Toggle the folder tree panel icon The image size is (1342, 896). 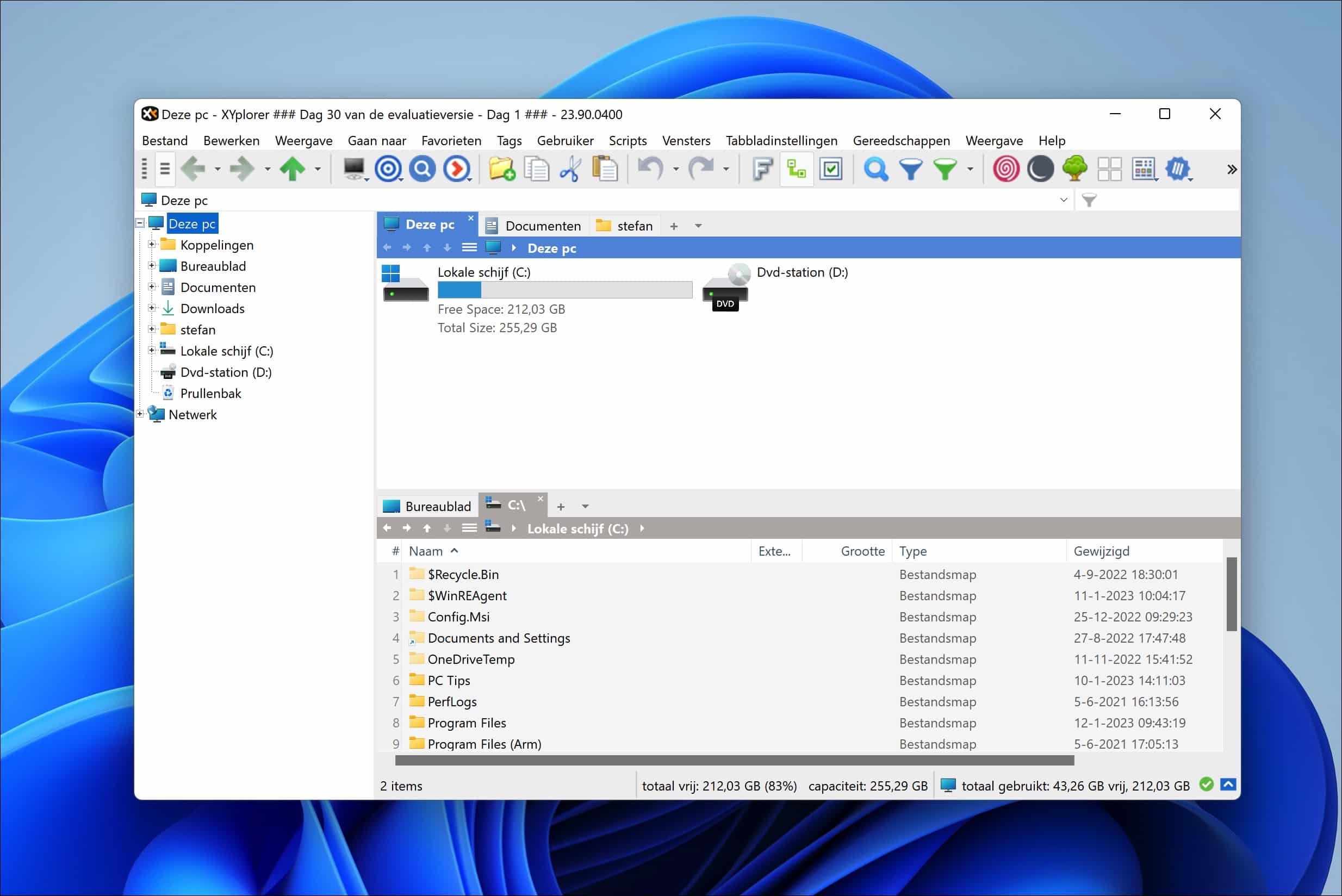point(796,169)
